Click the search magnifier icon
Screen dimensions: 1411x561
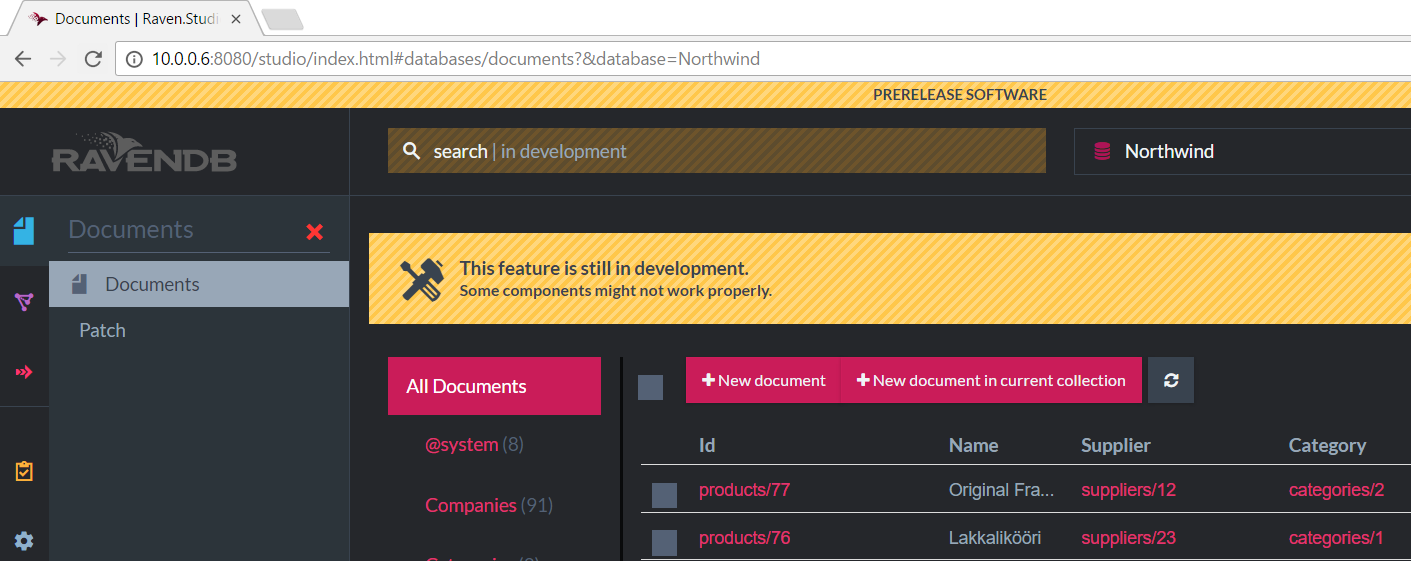coord(411,151)
